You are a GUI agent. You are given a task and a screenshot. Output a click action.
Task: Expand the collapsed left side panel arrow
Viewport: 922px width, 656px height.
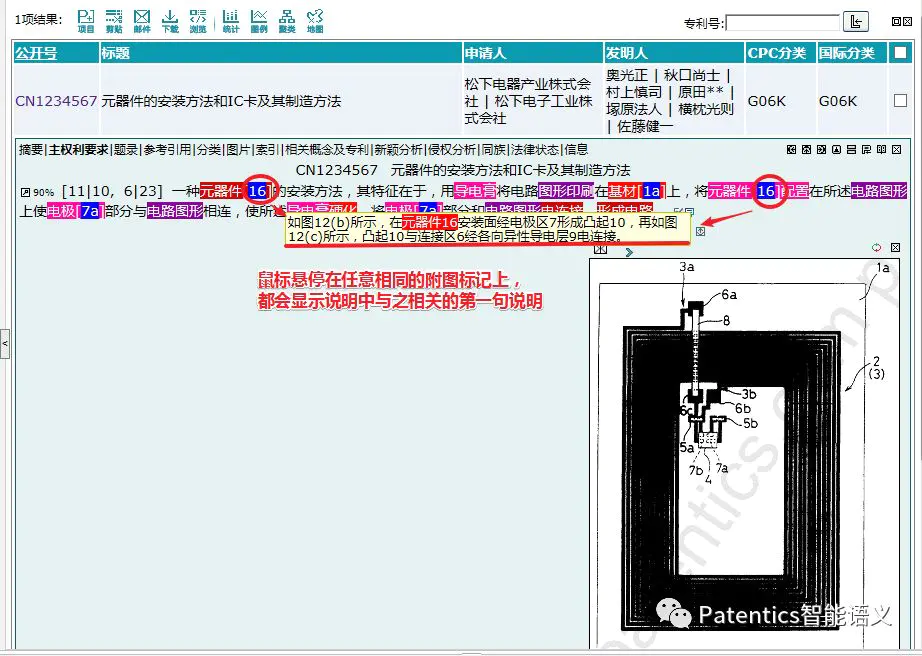click(5, 343)
